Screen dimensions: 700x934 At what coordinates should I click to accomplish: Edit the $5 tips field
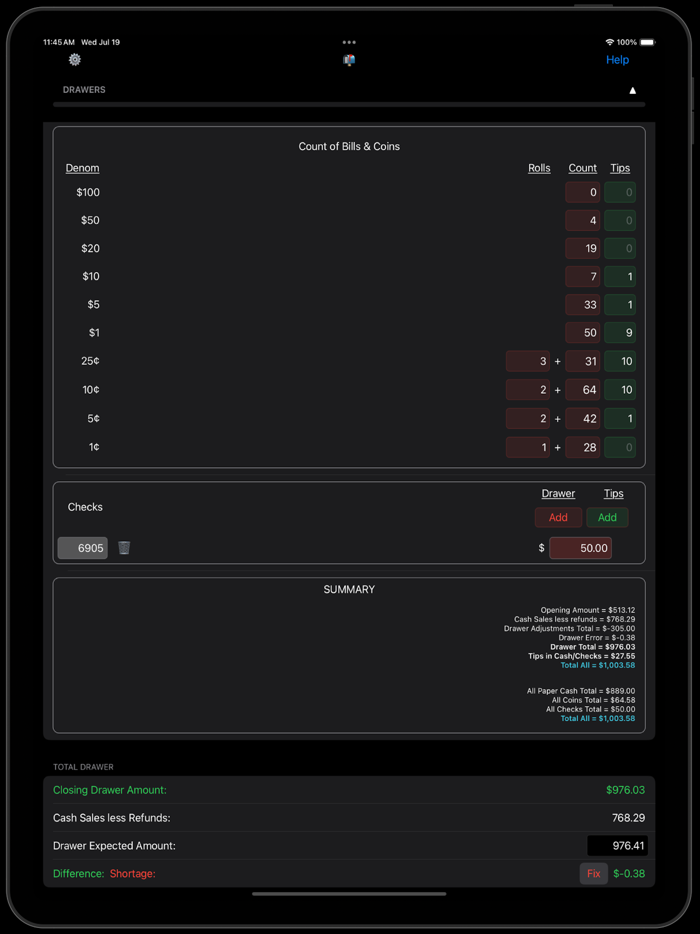pos(620,304)
